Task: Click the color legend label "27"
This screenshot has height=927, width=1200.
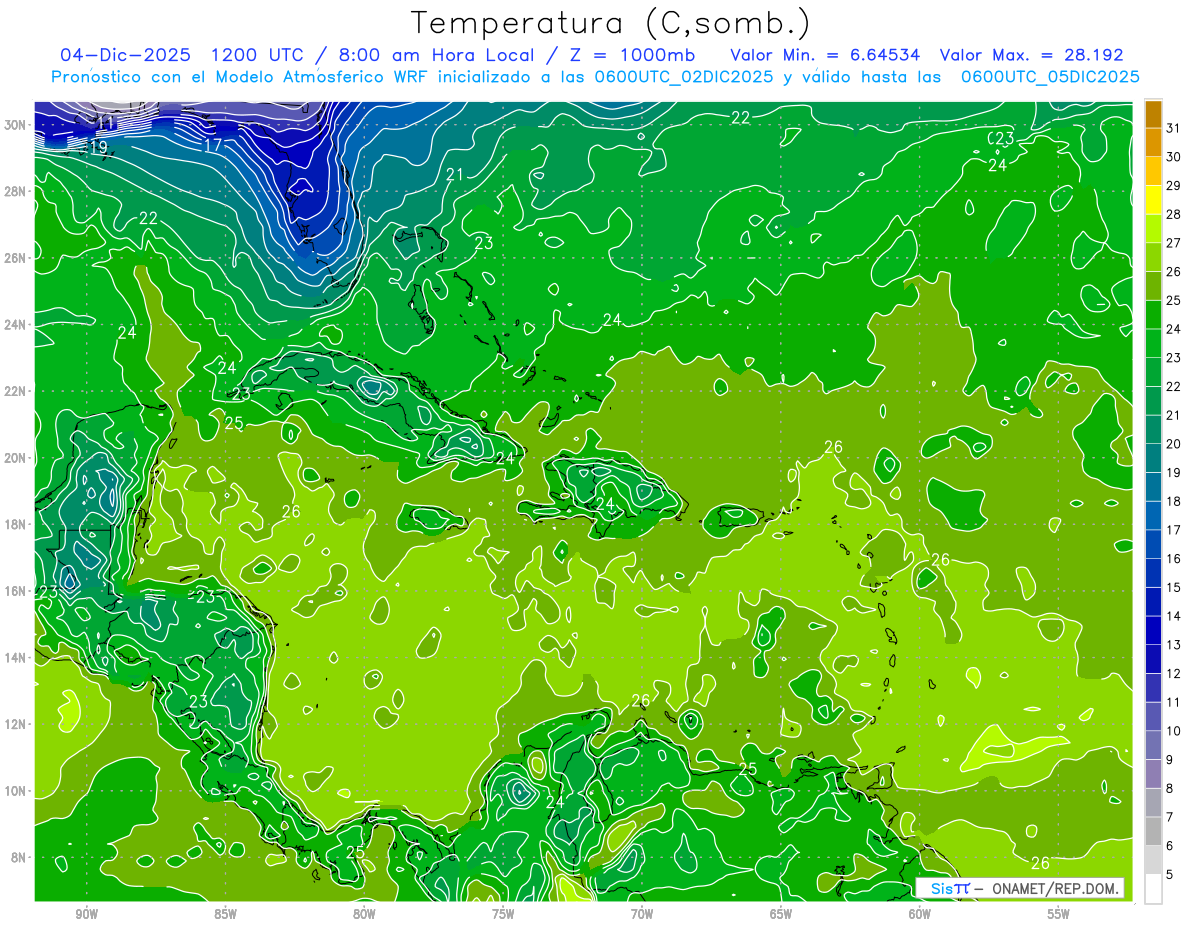Action: coord(1174,243)
